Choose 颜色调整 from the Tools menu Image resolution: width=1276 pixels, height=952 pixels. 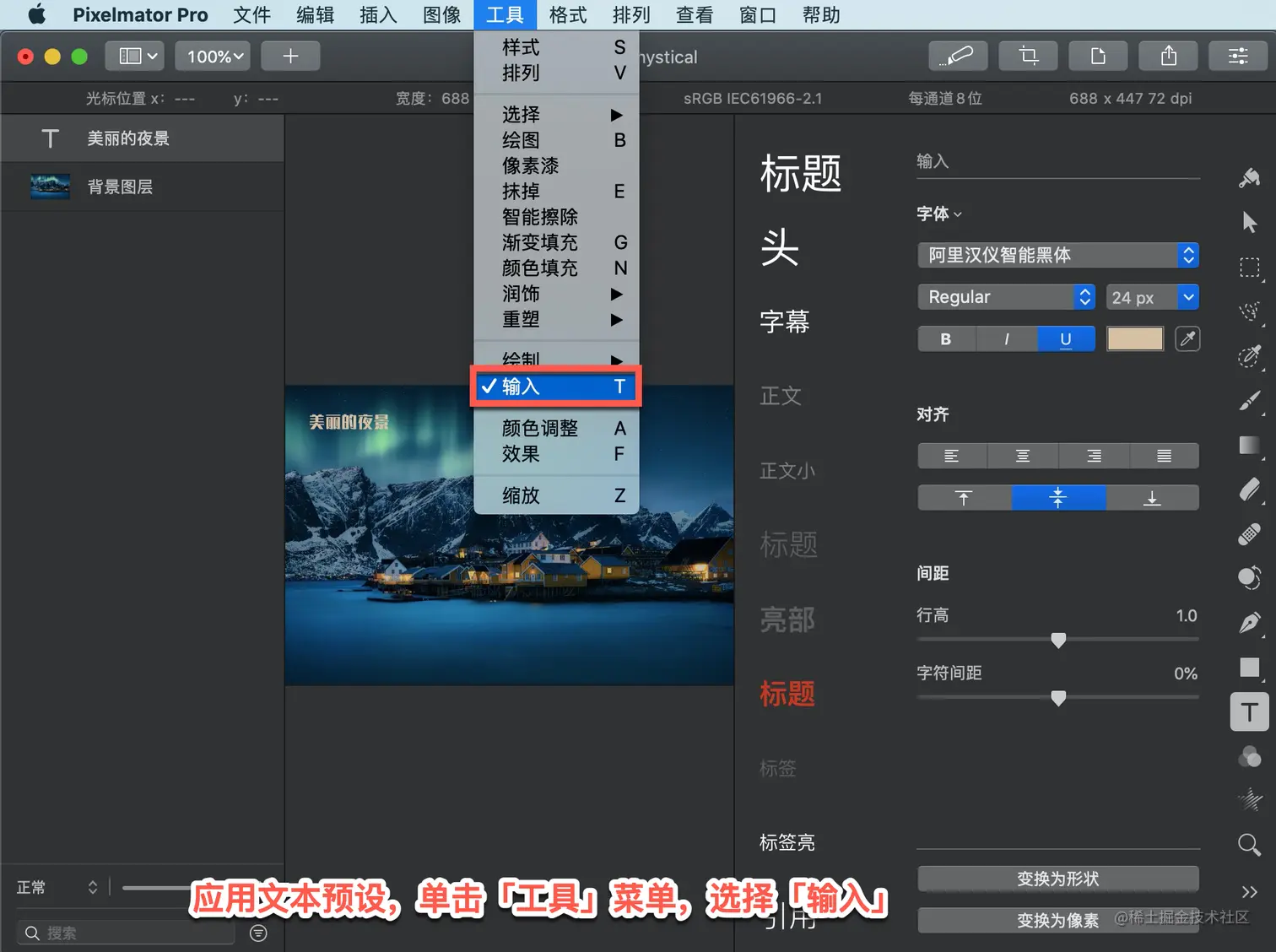click(557, 429)
